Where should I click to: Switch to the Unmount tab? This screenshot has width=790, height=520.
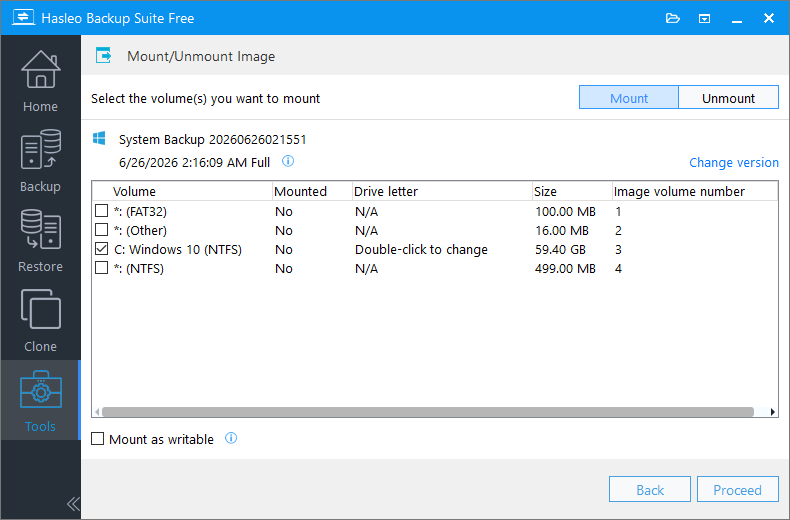pyautogui.click(x=729, y=98)
